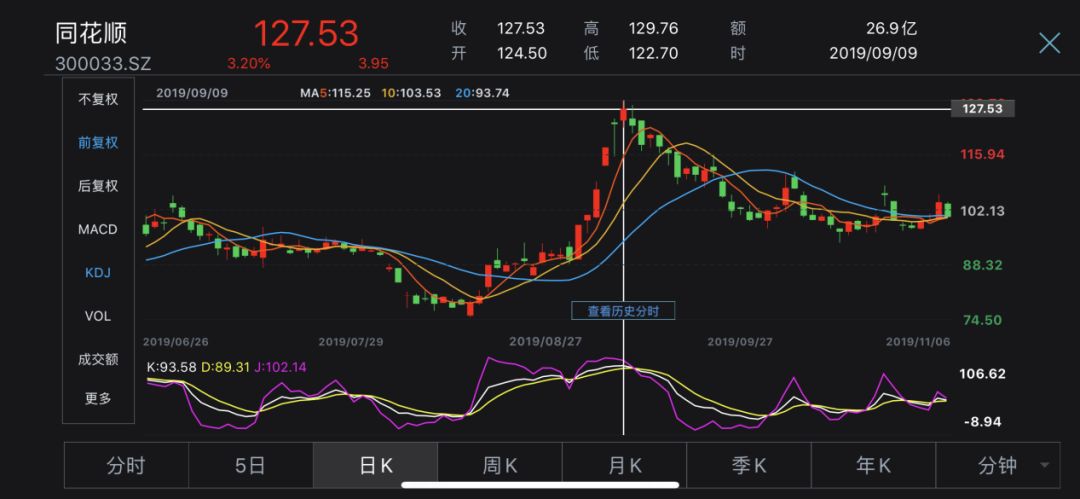Switch indicator to KDJ
Viewport: 1080px width, 499px height.
click(98, 273)
